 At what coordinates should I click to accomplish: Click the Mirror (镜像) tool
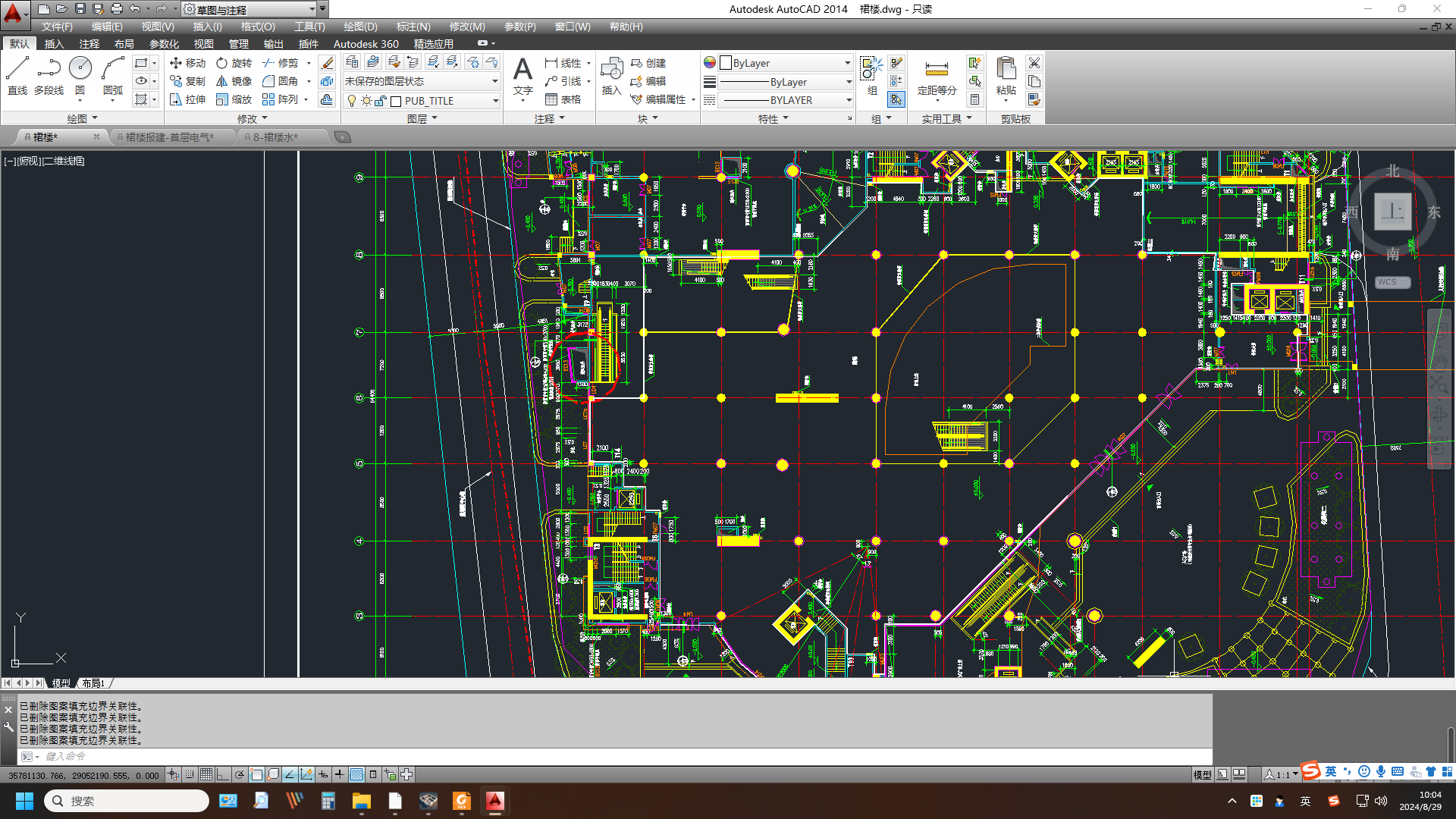tap(233, 81)
